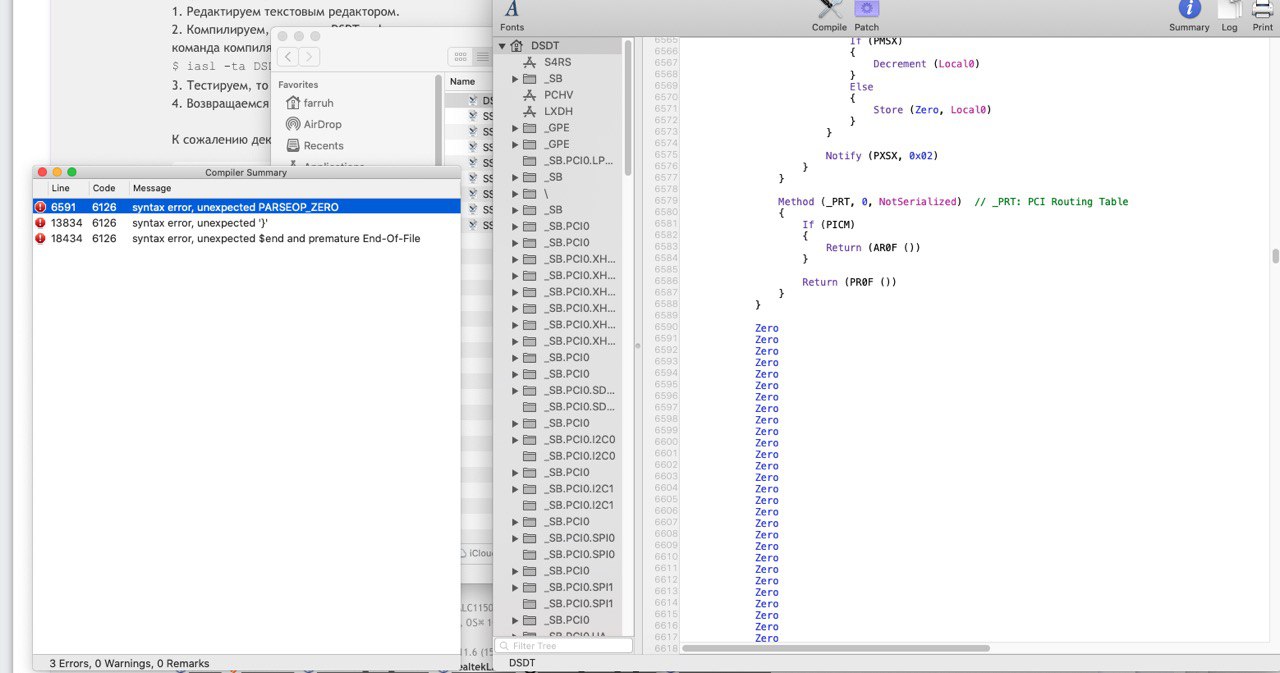Click the 'If (PICM)' code line
The image size is (1280, 673).
[x=826, y=224]
